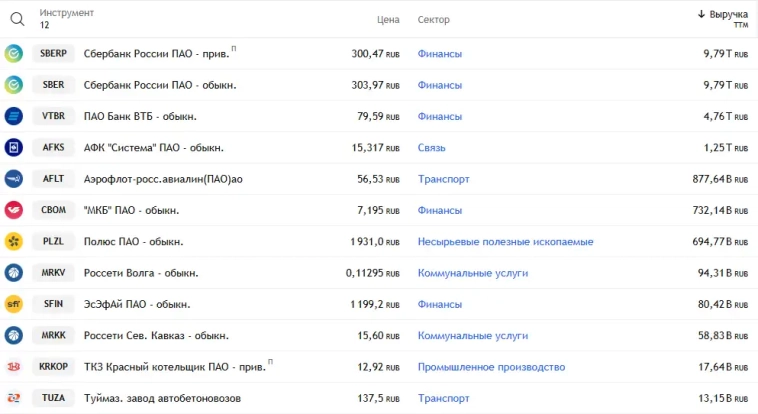Open the MRKV ticker badge

tap(53, 273)
